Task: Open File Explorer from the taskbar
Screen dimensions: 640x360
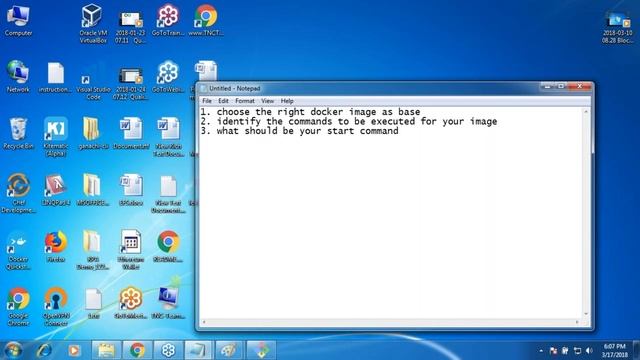Action: click(x=106, y=350)
